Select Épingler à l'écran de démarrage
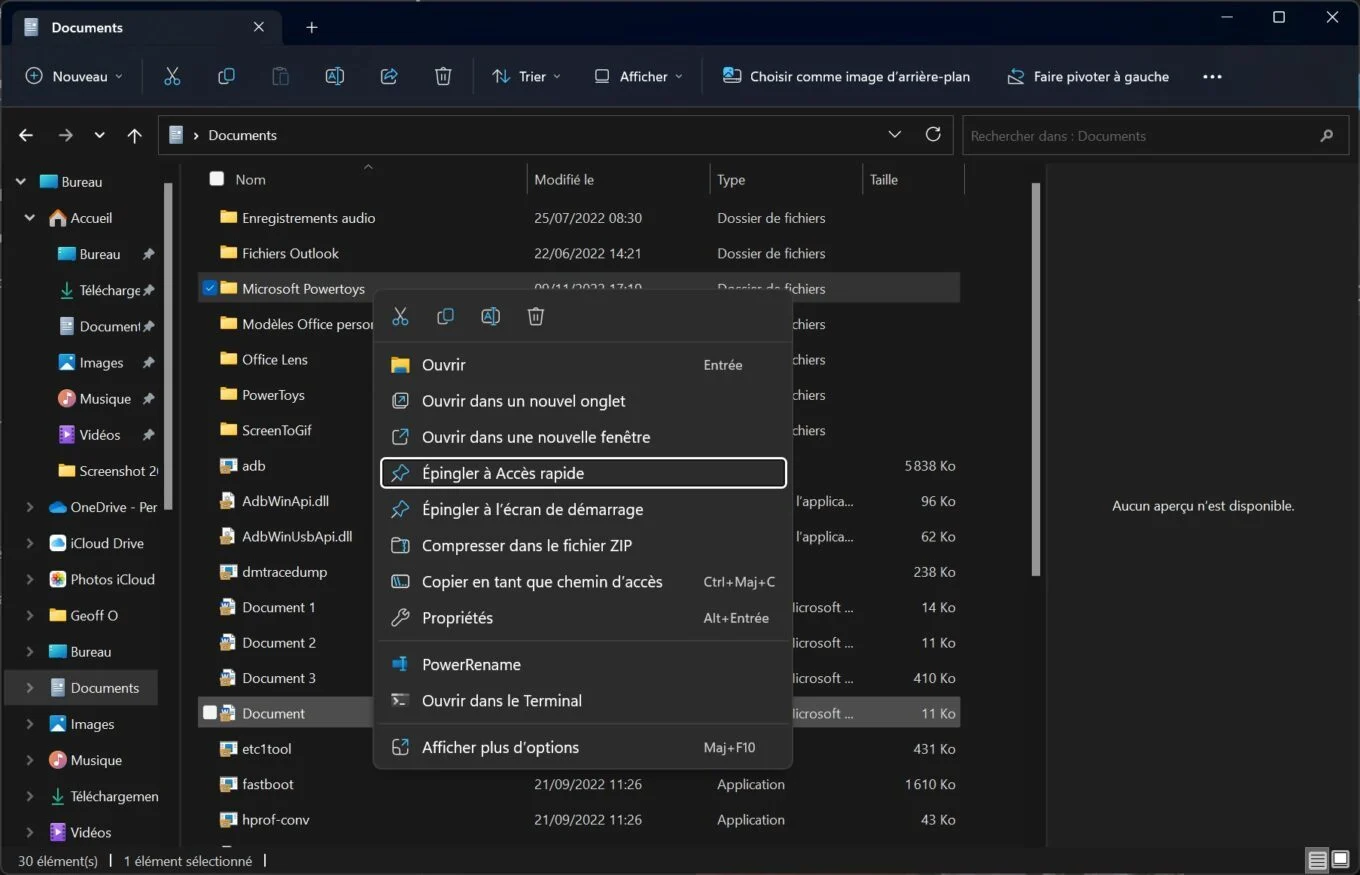 [x=583, y=510]
